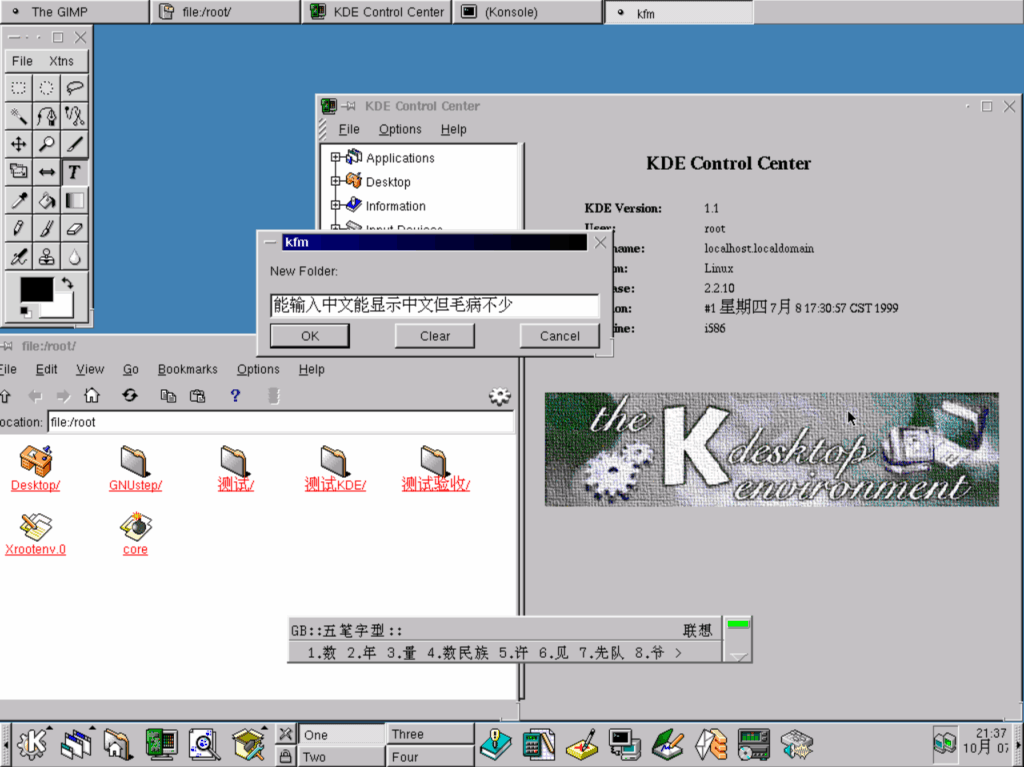Viewport: 1024px width, 767px height.
Task: Expand the Information tree node
Action: [x=336, y=205]
